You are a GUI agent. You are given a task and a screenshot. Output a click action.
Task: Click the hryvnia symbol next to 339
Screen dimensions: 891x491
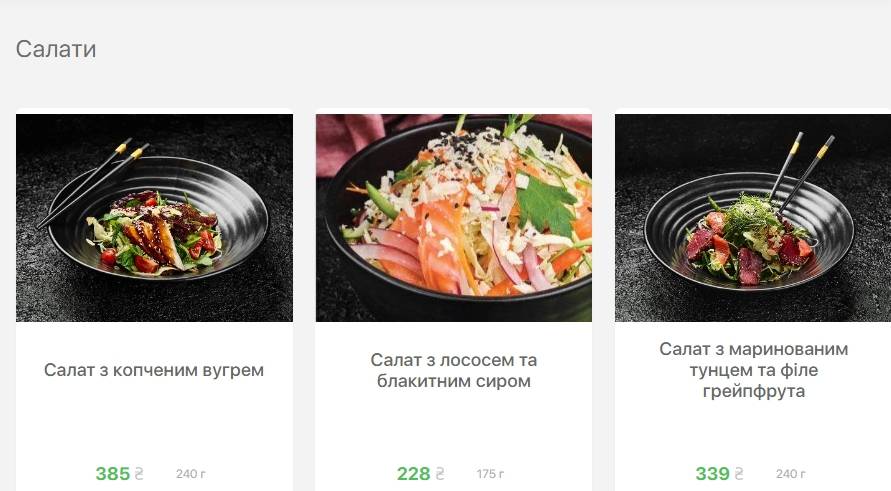pos(739,473)
